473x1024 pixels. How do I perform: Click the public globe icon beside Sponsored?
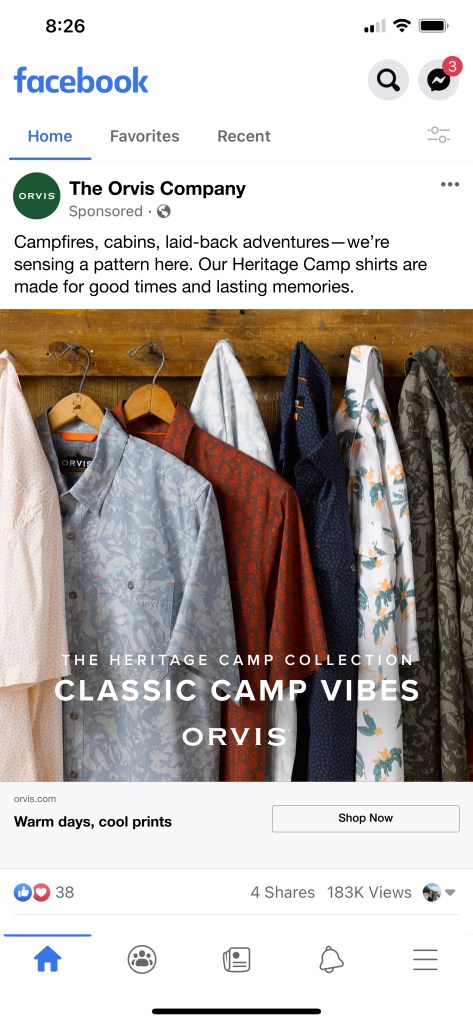click(164, 211)
